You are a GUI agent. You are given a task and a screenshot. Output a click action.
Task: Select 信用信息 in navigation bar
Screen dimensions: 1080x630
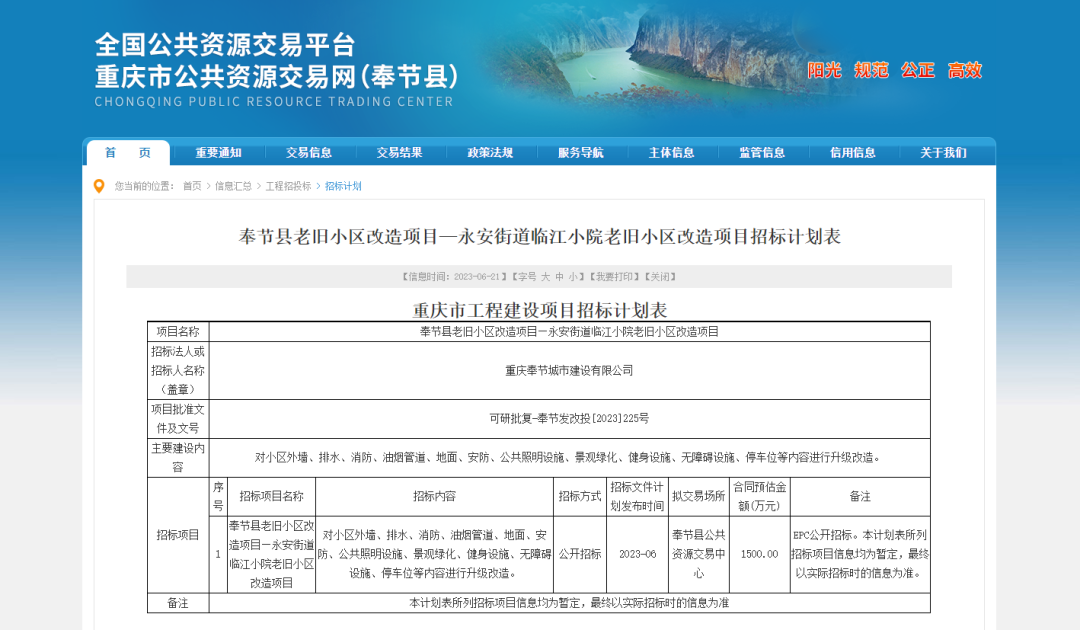pos(853,153)
